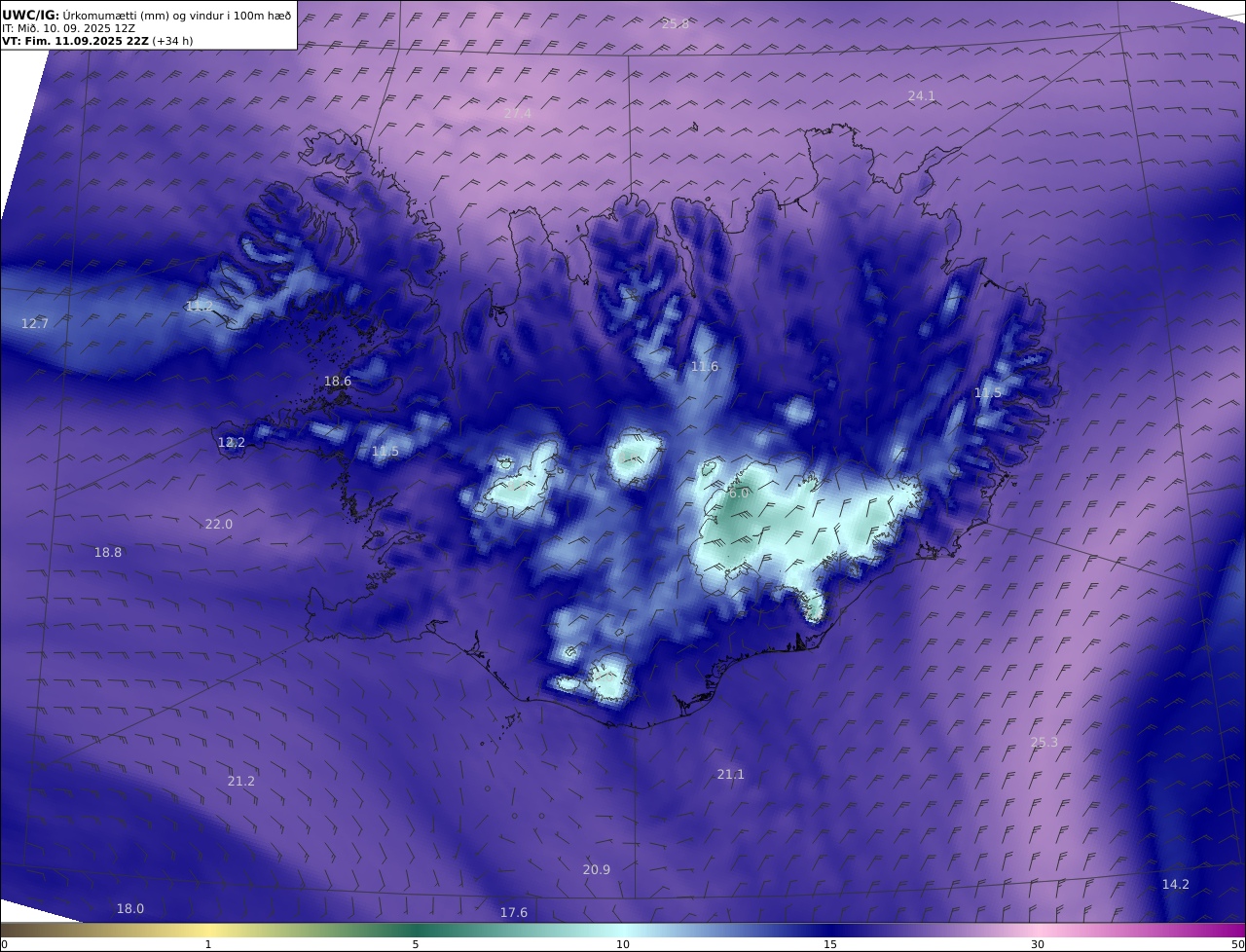1246x952 pixels.
Task: Click the 'IT: Mið. 10. 09. 2025 12Z' line
Action: pyautogui.click(x=69, y=28)
